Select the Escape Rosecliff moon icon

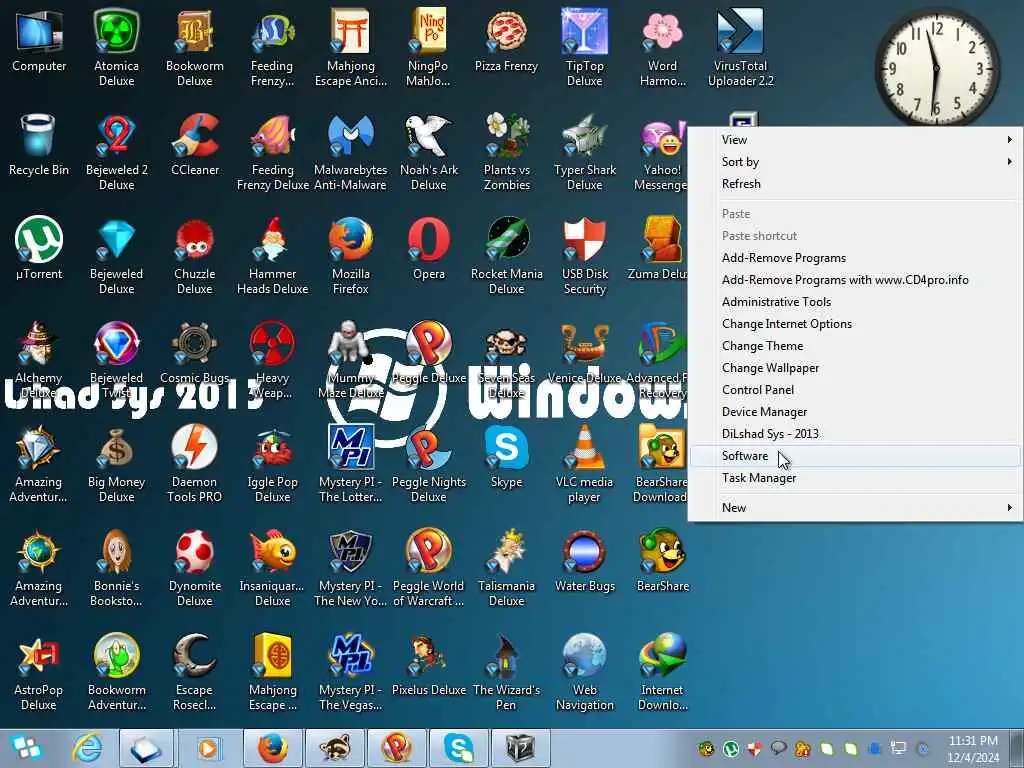[x=195, y=671]
